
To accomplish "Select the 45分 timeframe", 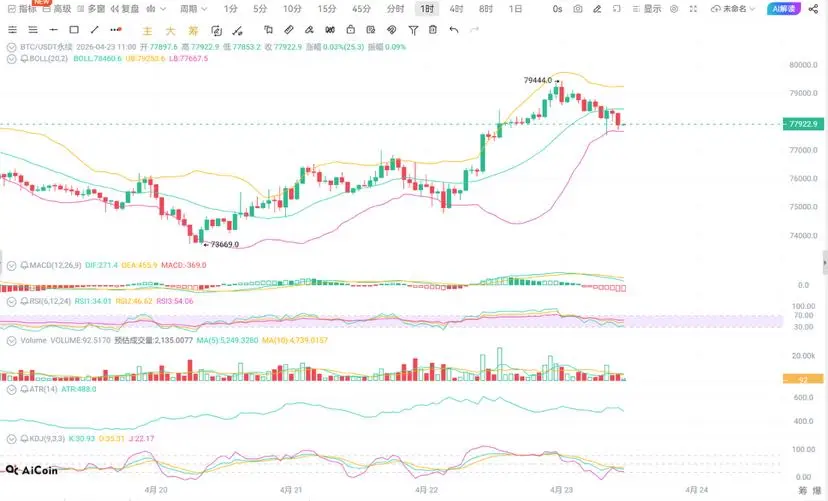I will [x=362, y=9].
